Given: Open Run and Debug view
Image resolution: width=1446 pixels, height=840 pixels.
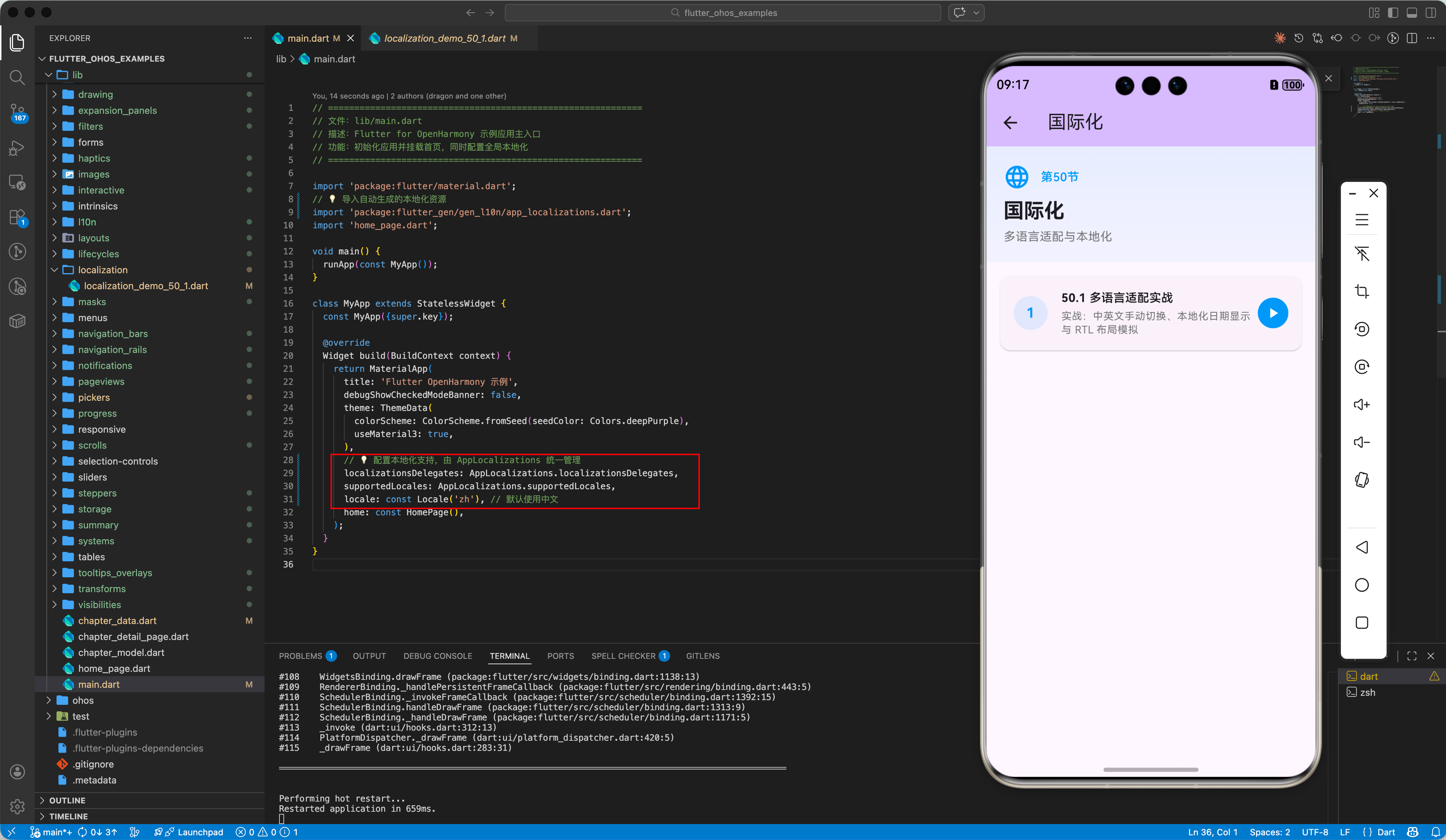Looking at the screenshot, I should [17, 148].
